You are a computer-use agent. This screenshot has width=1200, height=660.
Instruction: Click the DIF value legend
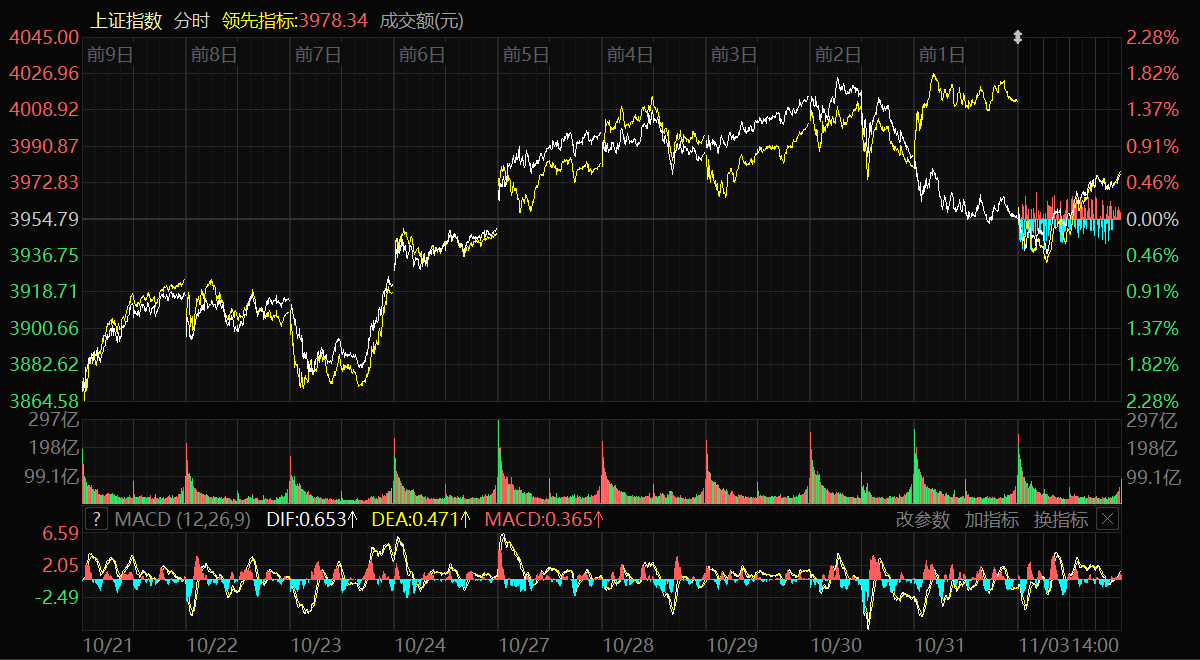(x=312, y=519)
